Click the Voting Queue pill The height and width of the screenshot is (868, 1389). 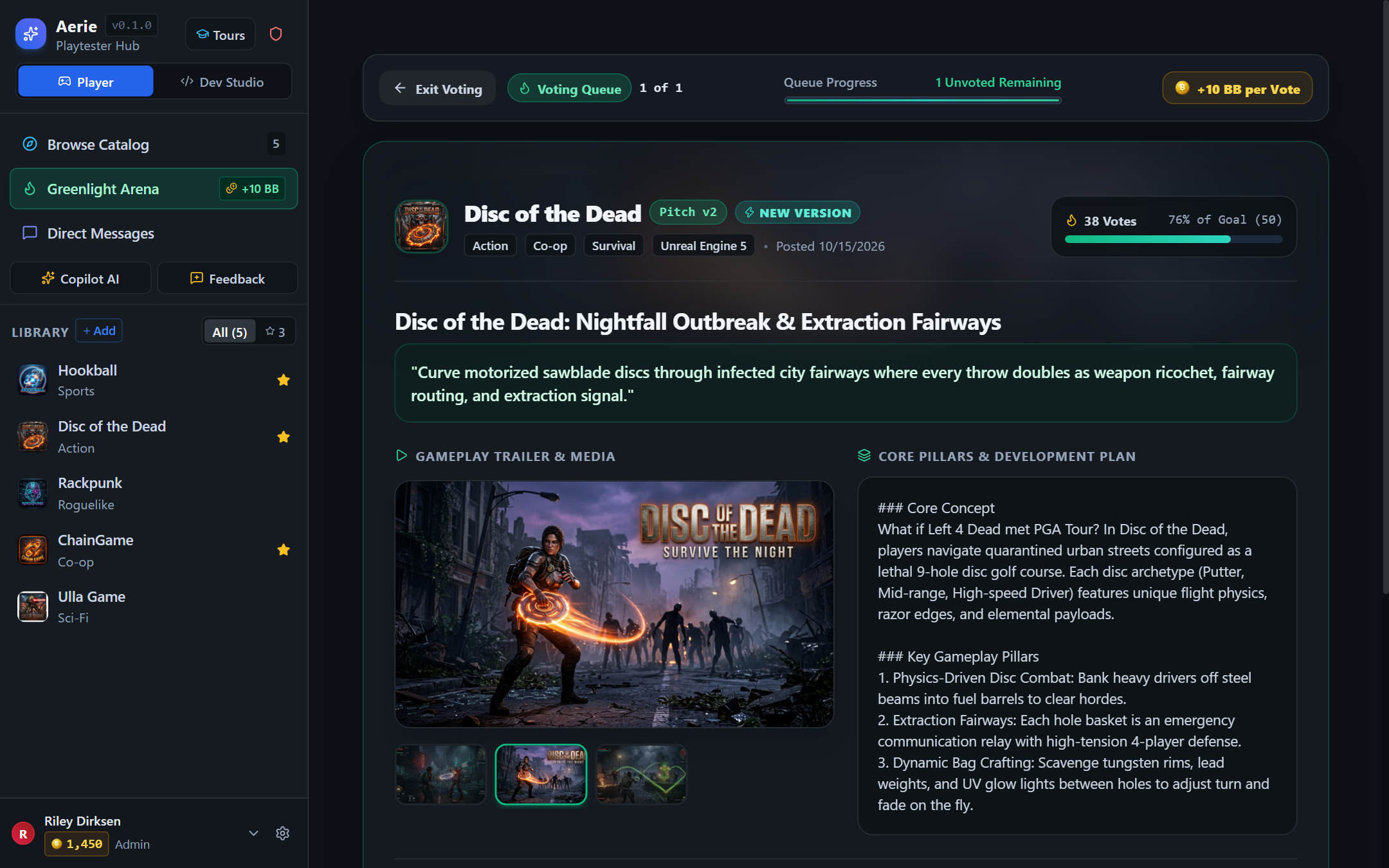[570, 89]
